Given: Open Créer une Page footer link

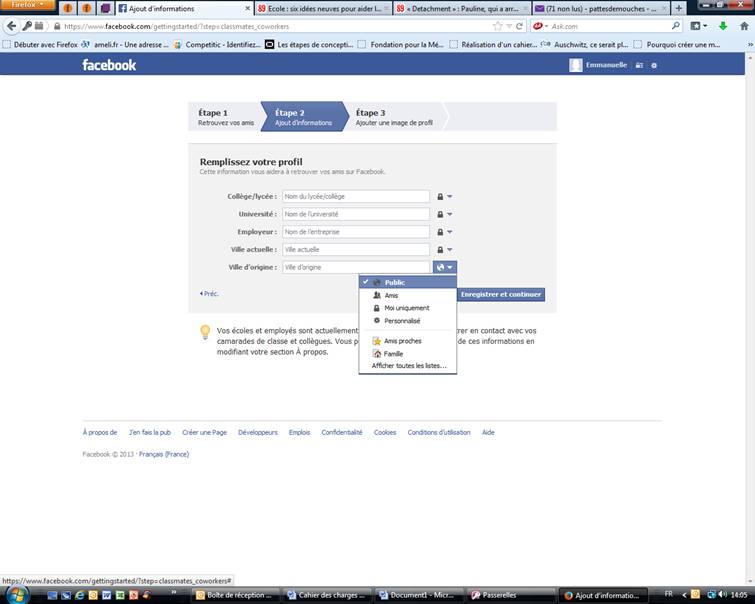Looking at the screenshot, I should (x=204, y=433).
